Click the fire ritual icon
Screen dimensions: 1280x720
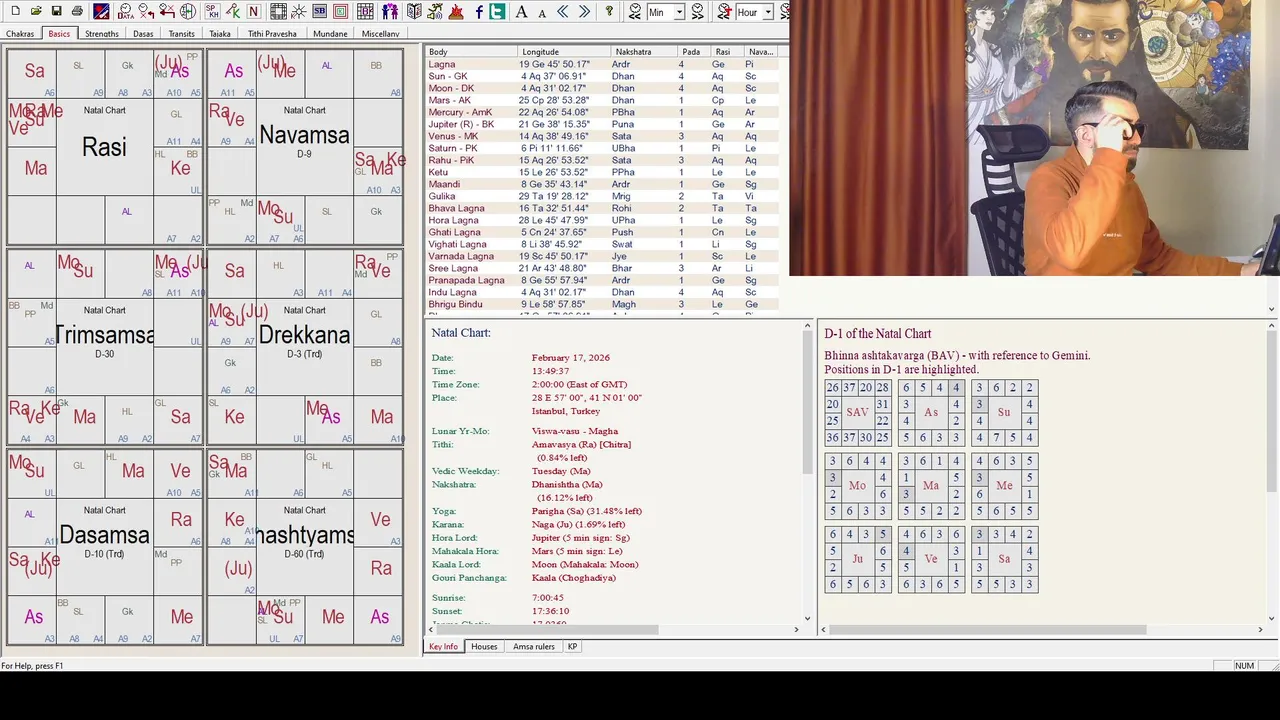pyautogui.click(x=456, y=11)
